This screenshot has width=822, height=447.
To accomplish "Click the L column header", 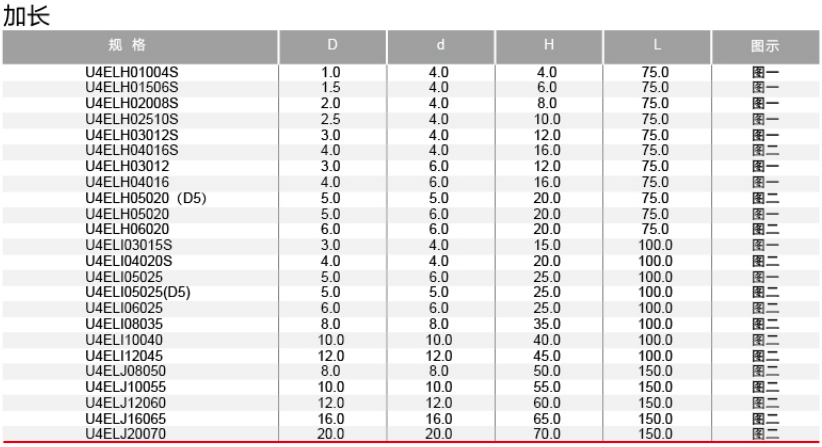I will pos(657,47).
